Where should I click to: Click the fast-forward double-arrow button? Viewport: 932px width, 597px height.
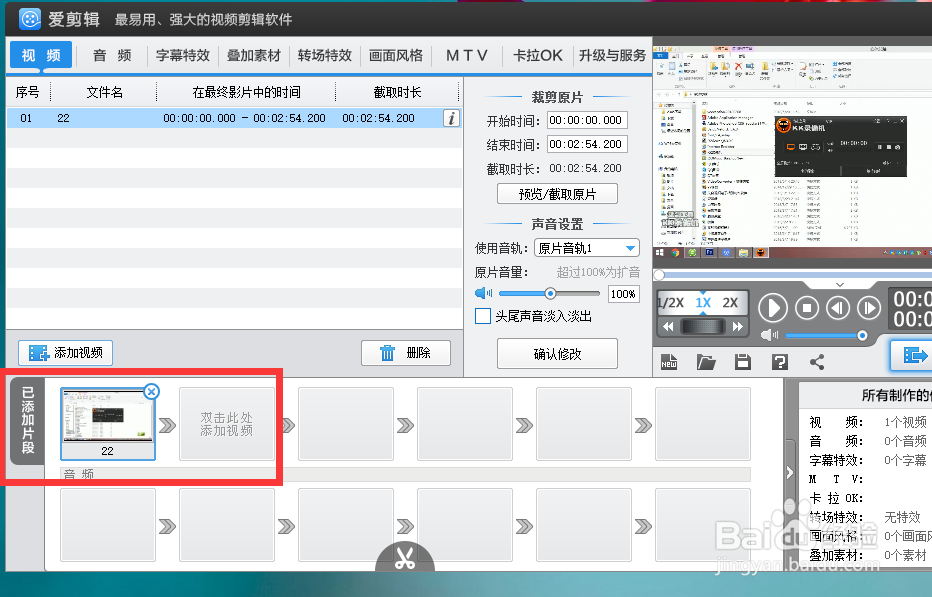click(738, 326)
